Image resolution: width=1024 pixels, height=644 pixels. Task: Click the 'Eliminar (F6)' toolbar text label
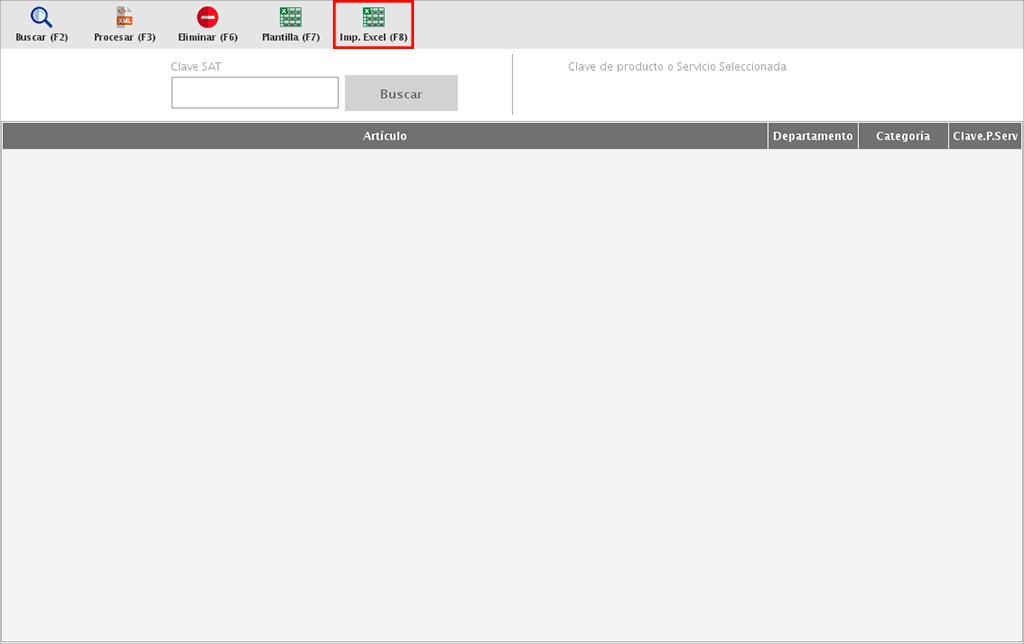coord(208,38)
